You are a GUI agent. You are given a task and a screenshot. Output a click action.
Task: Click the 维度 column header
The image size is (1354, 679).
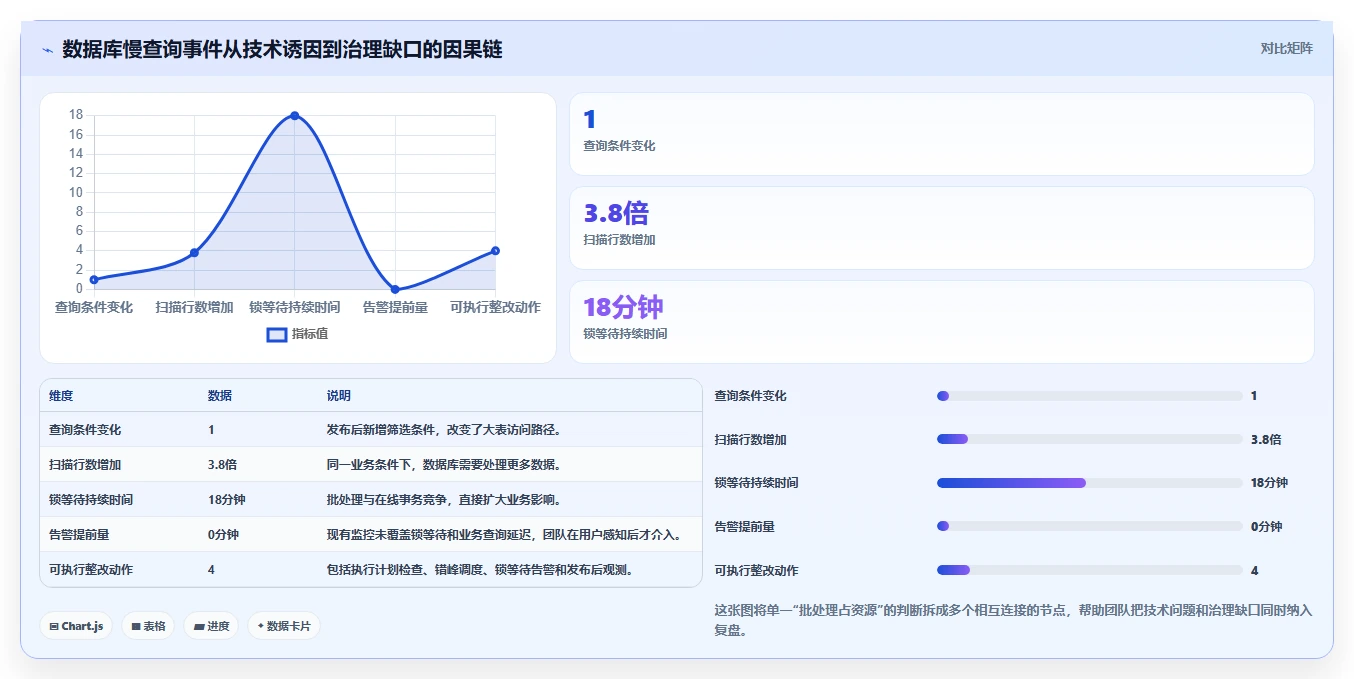point(61,396)
